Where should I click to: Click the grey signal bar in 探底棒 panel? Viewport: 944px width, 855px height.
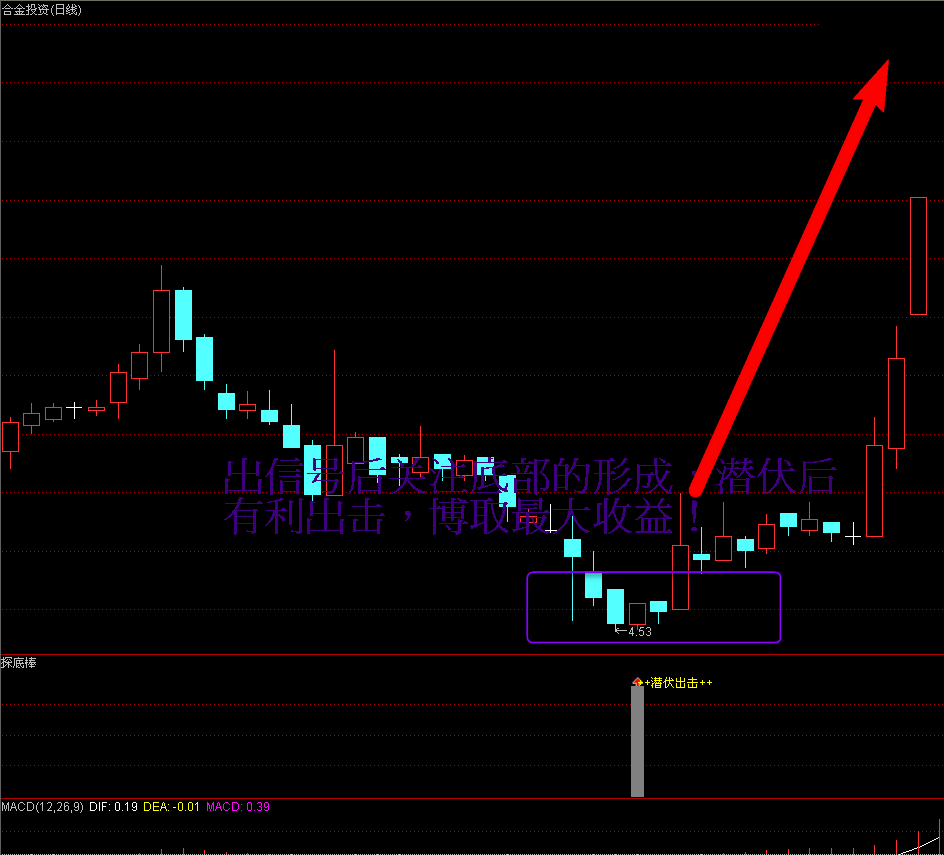[638, 741]
